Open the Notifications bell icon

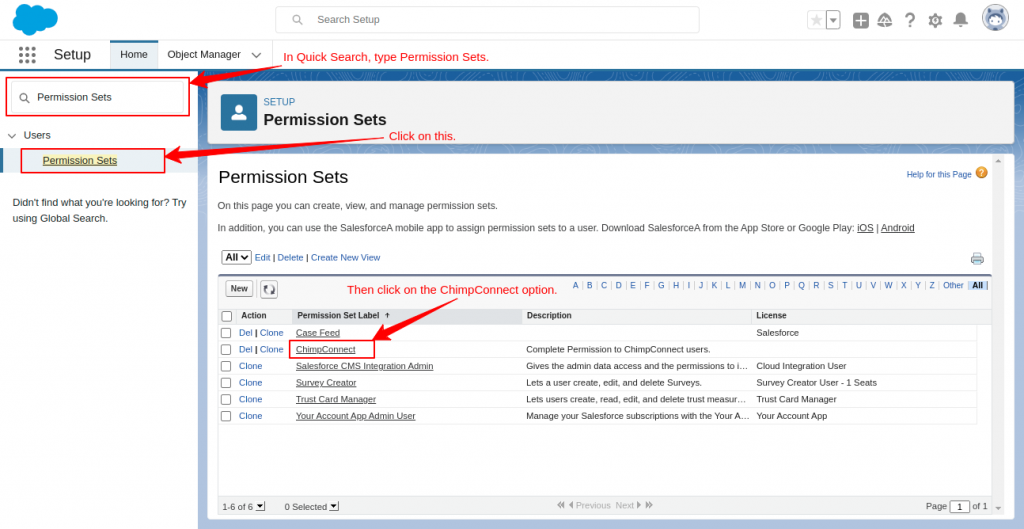point(960,20)
